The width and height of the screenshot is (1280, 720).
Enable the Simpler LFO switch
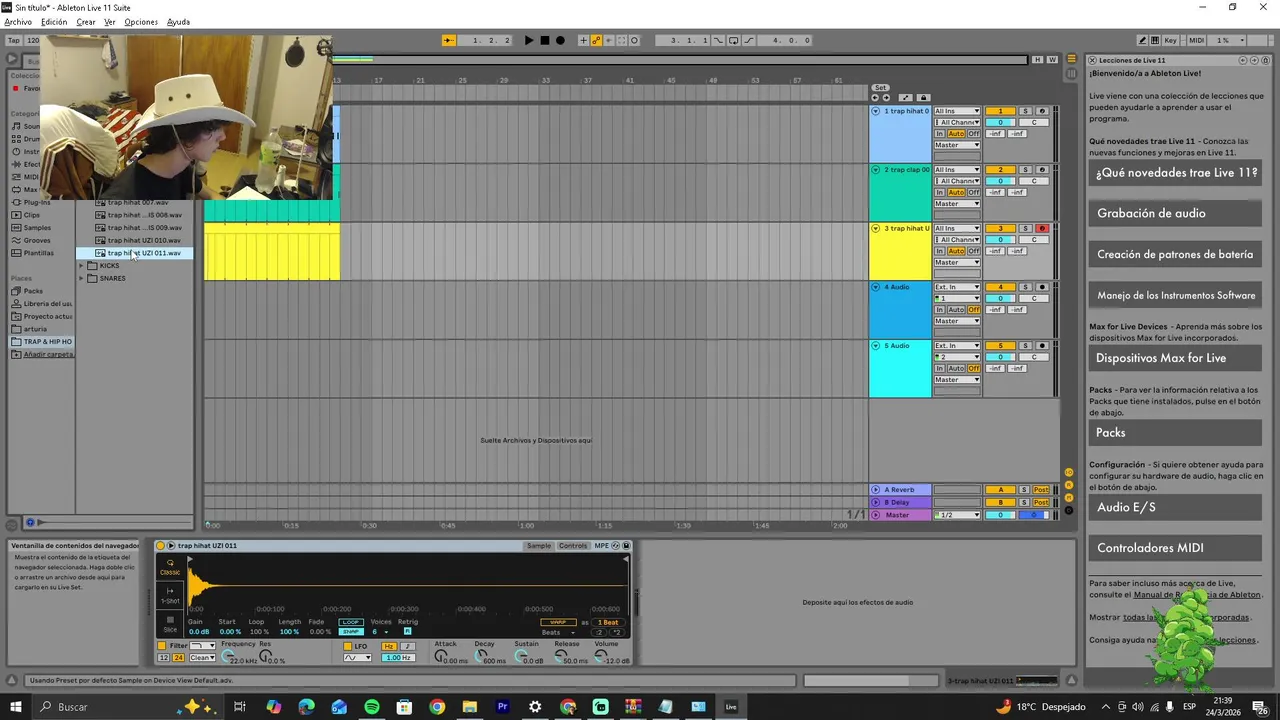347,646
